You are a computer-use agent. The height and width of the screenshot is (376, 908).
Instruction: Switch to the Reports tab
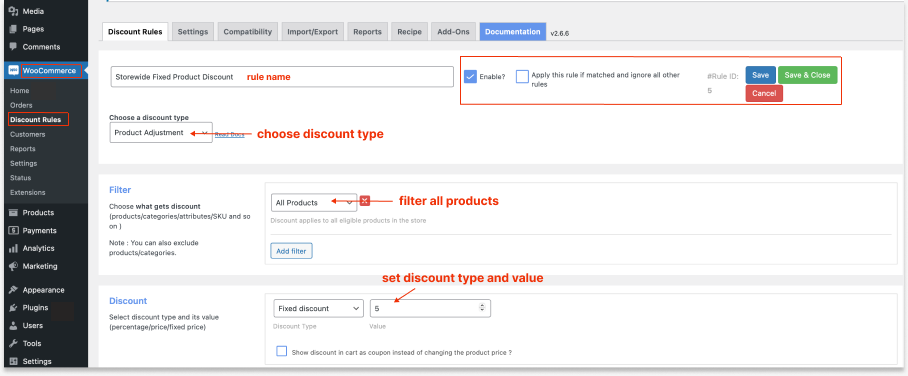[x=368, y=32]
